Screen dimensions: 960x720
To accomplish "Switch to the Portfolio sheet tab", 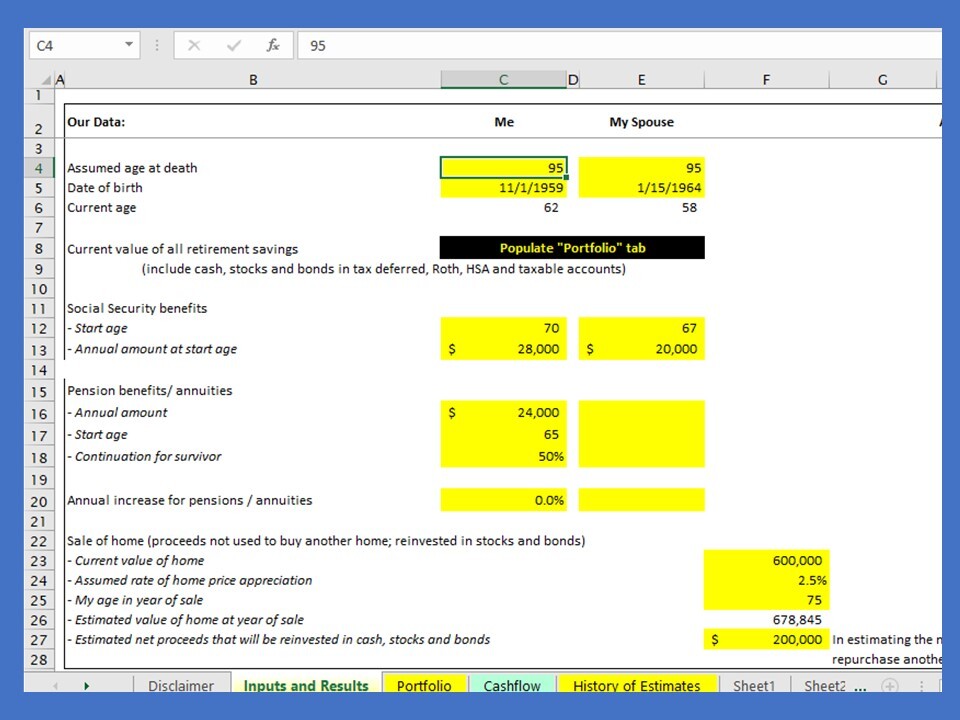I will (x=424, y=685).
